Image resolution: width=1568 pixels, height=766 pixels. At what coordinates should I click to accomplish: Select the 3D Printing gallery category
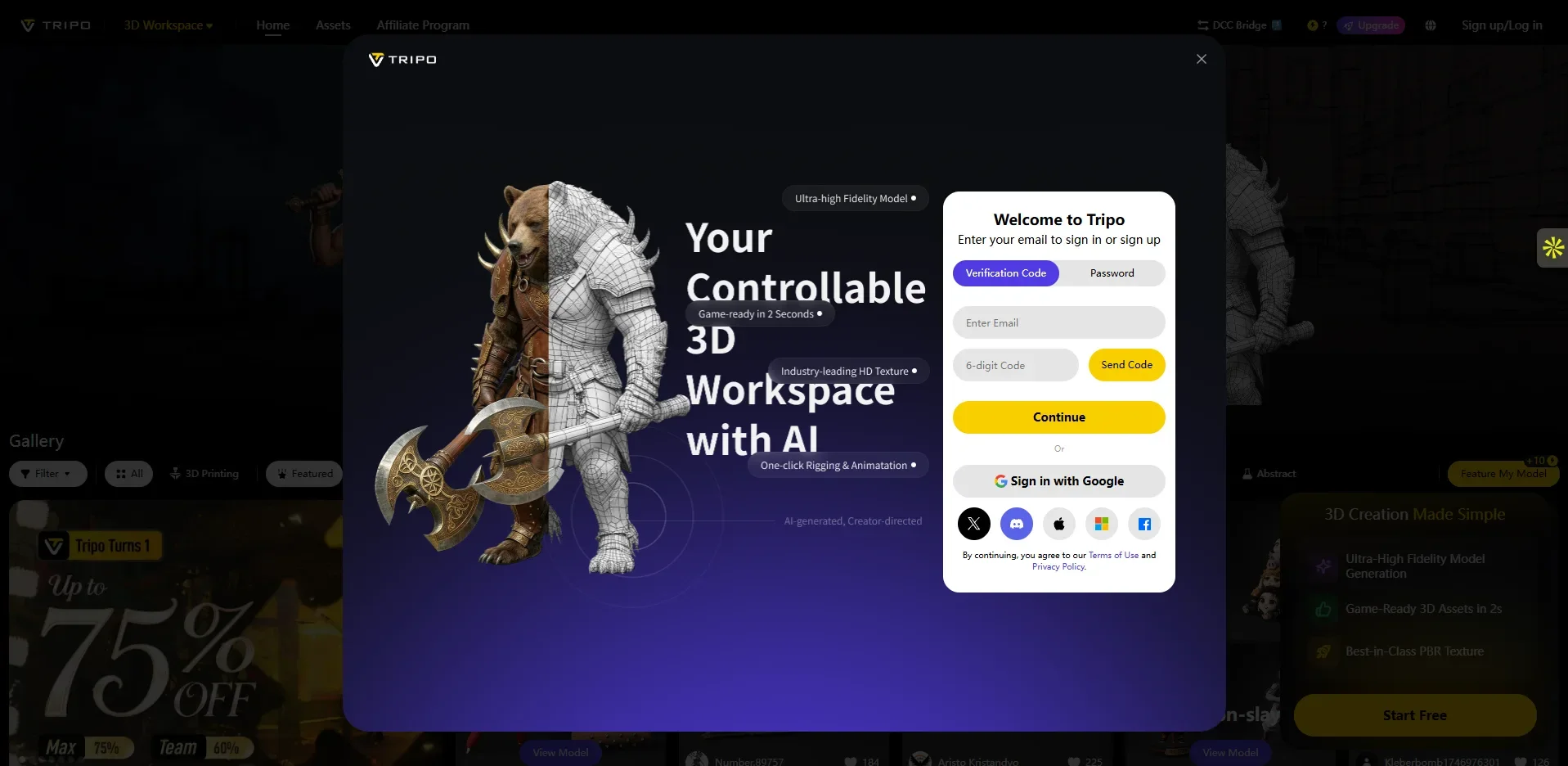pos(204,474)
